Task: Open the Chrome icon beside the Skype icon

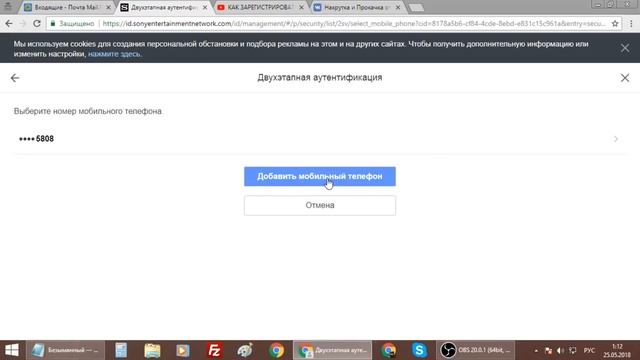Action: click(389, 350)
